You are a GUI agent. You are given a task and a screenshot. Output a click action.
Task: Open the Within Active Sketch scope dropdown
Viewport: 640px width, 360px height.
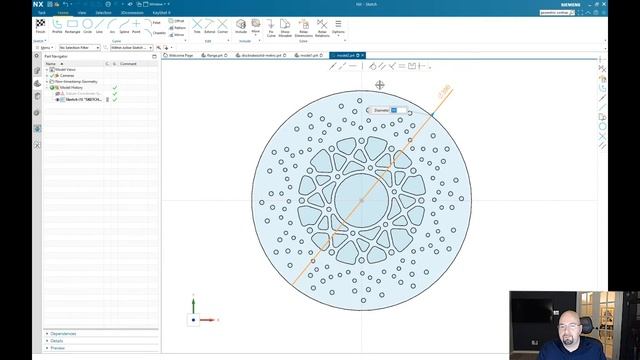131,48
